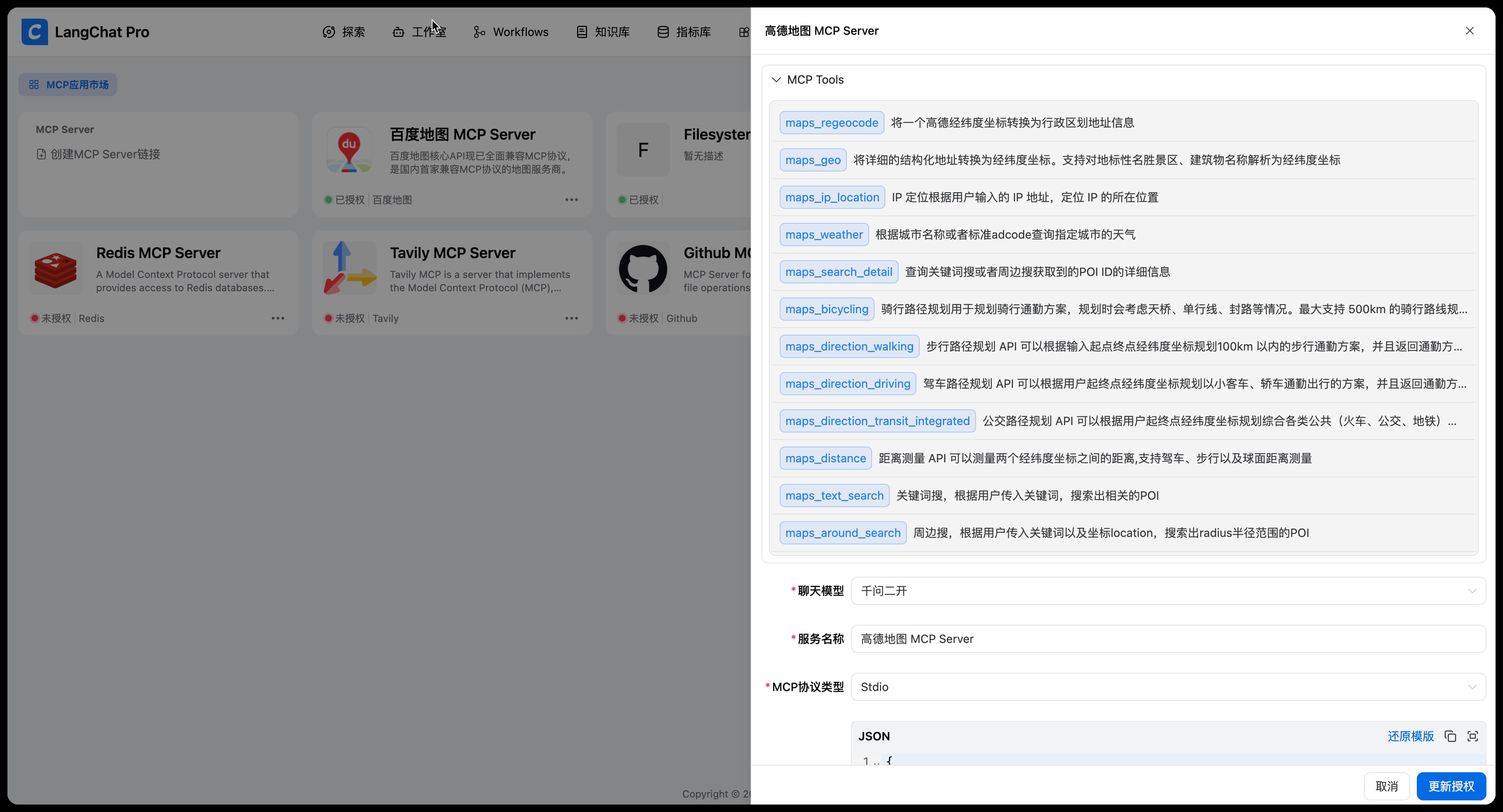
Task: Click the 百度地图 MCP Server logo
Action: click(349, 150)
